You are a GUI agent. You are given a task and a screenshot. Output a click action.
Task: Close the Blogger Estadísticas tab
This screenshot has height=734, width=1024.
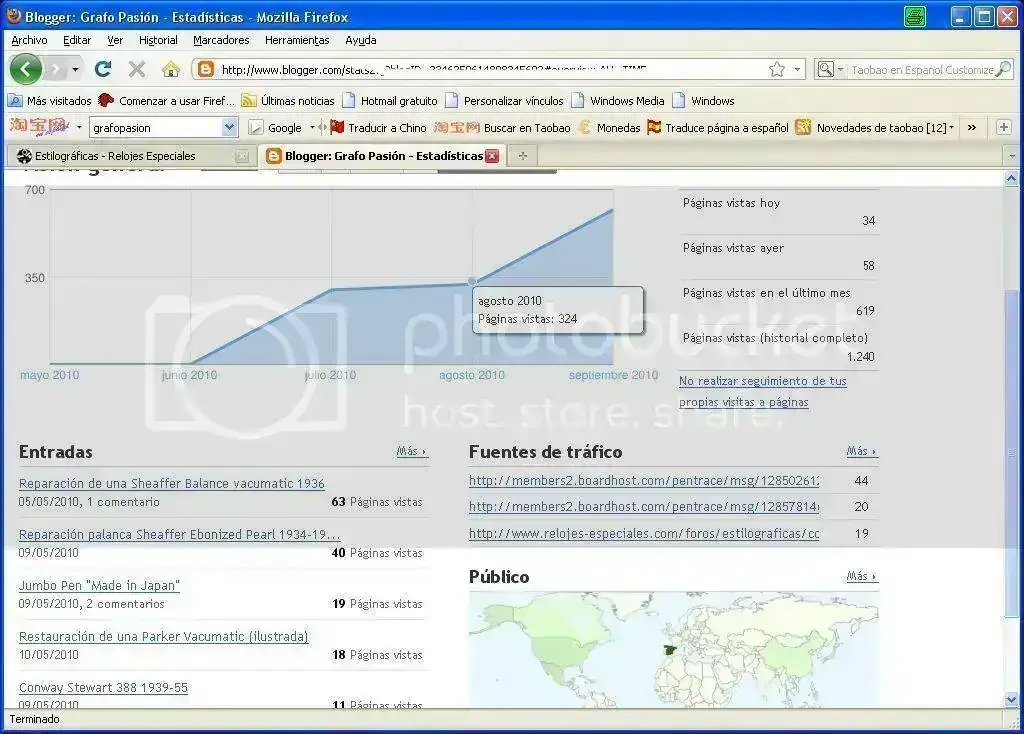[x=492, y=155]
